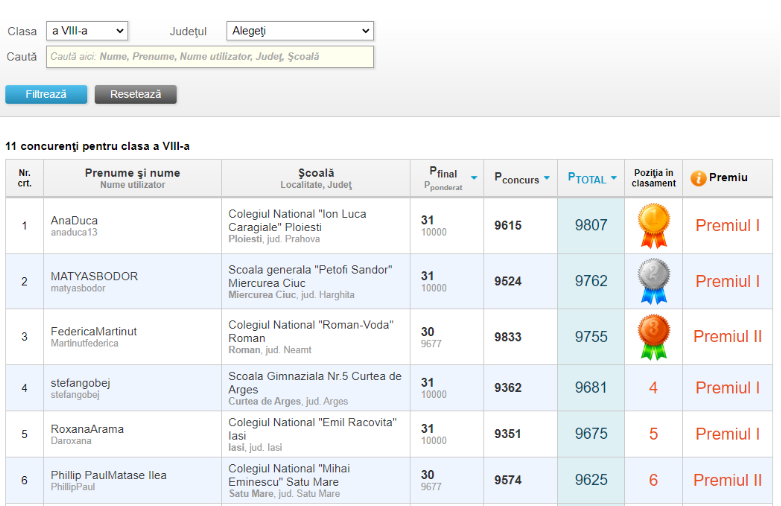
Task: Open MATYASBODOR's profile
Action: click(94, 276)
